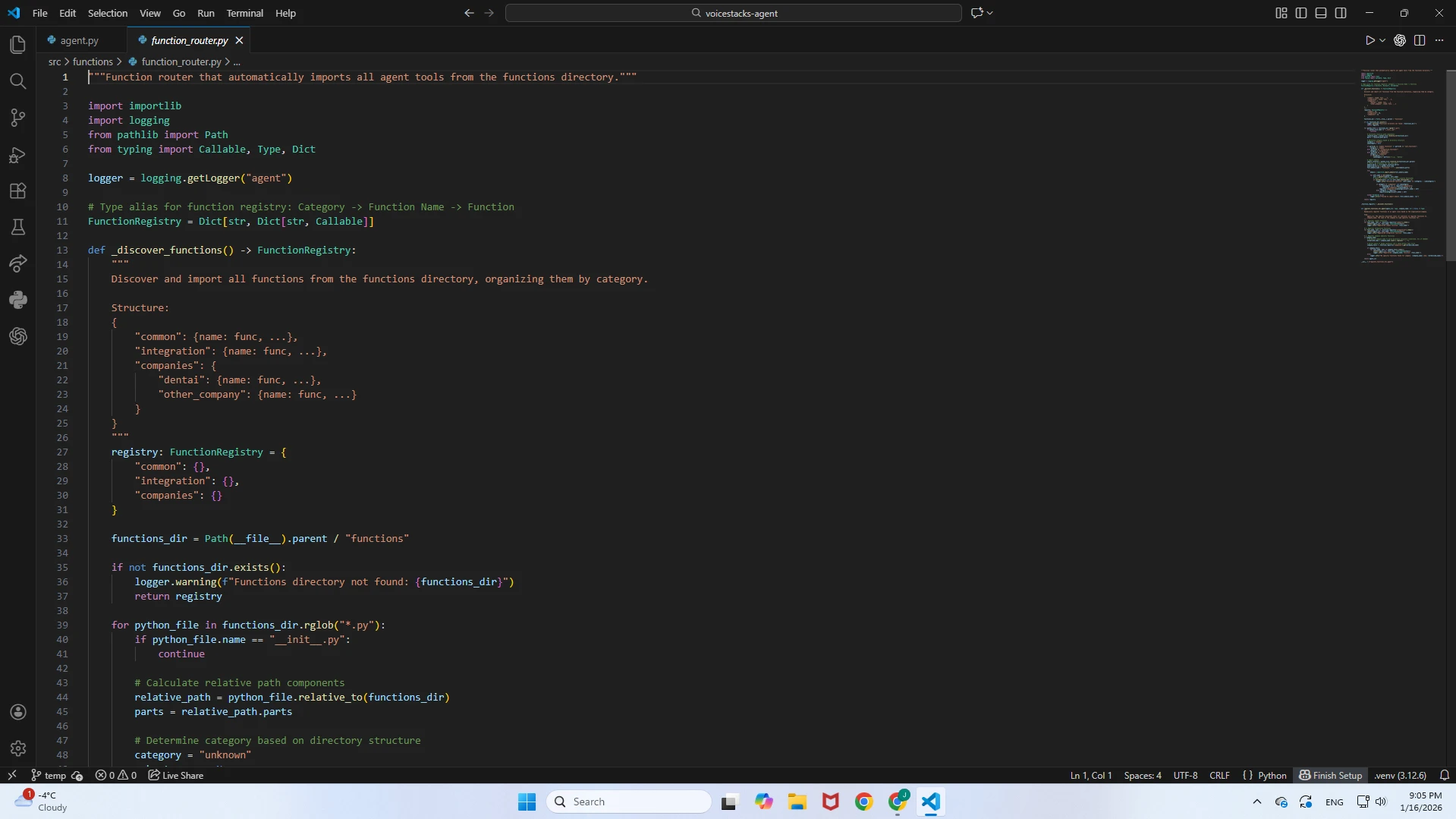1456x819 pixels.
Task: Open the Extensions view
Action: (x=18, y=191)
